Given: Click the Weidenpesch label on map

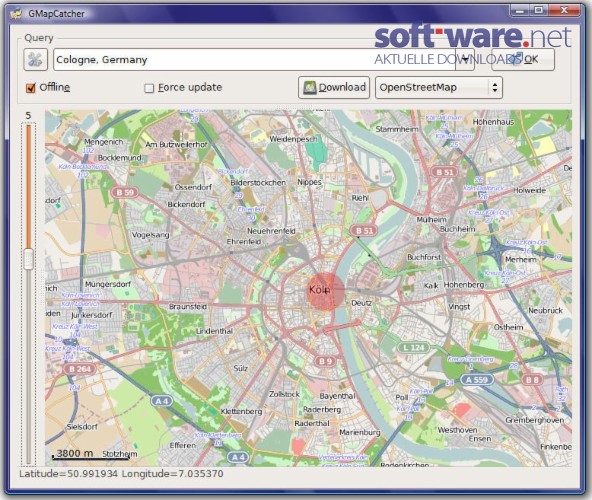Looking at the screenshot, I should (293, 139).
